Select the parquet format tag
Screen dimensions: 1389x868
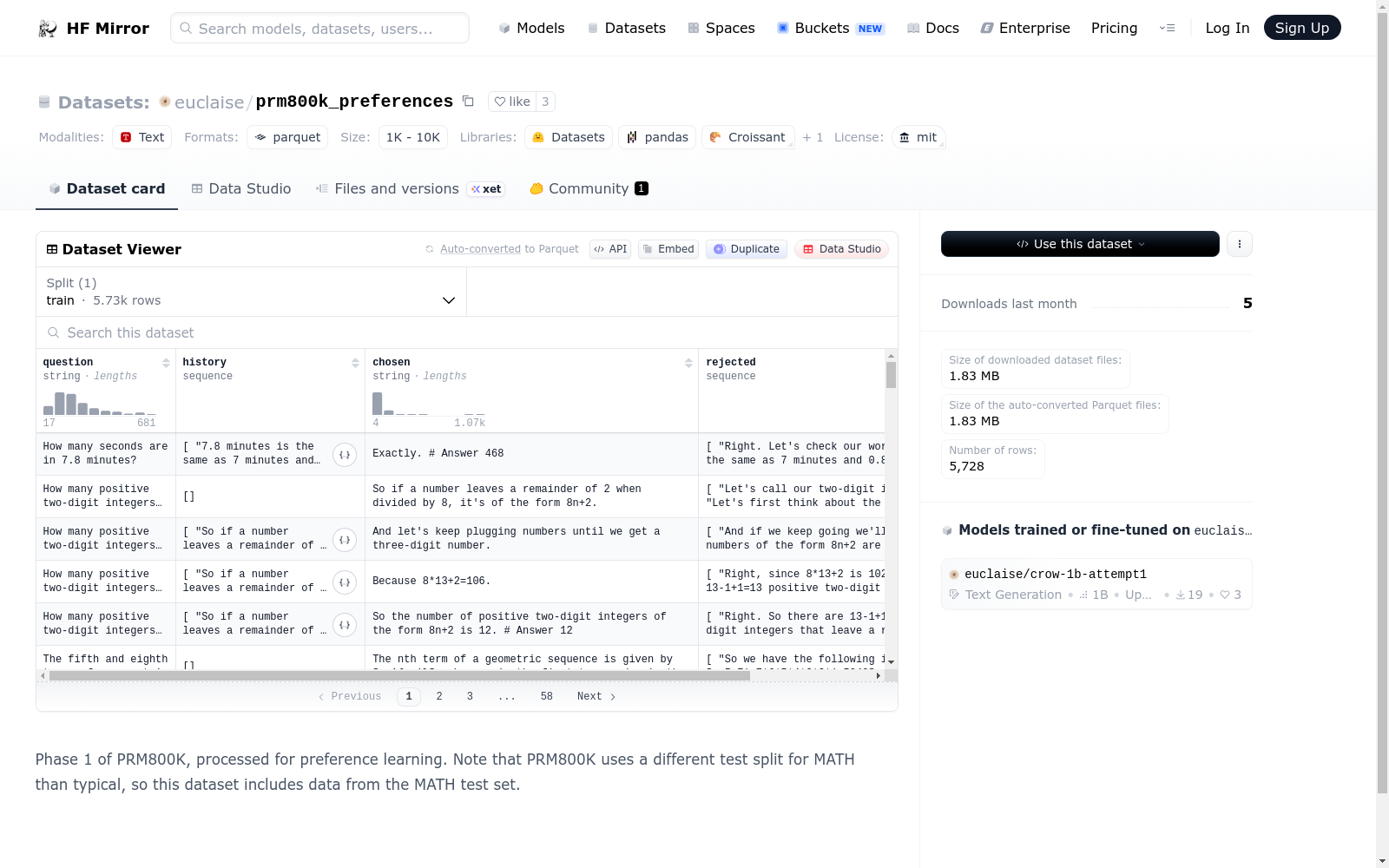[287, 137]
